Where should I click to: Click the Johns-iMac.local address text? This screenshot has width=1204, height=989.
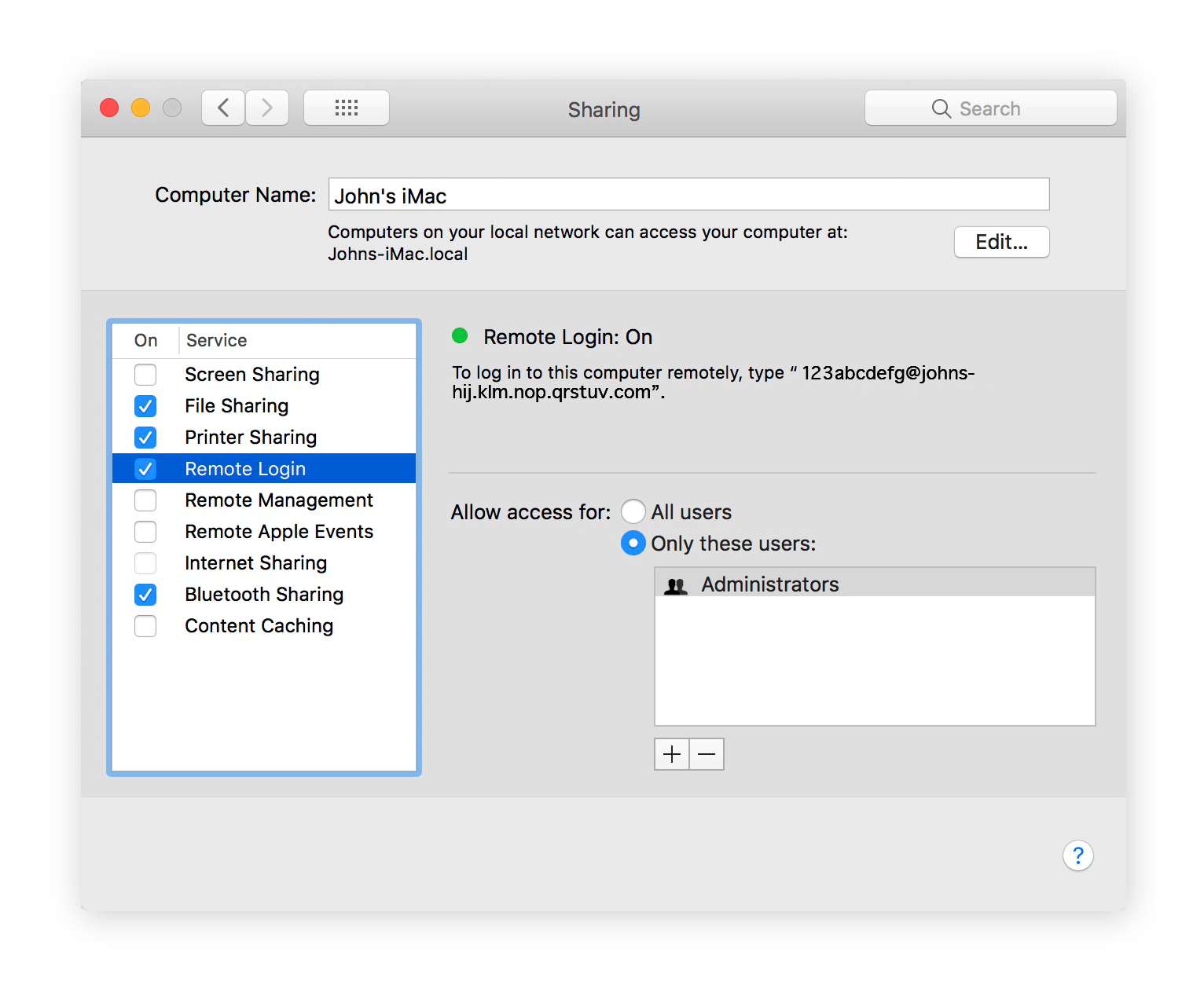(x=398, y=254)
